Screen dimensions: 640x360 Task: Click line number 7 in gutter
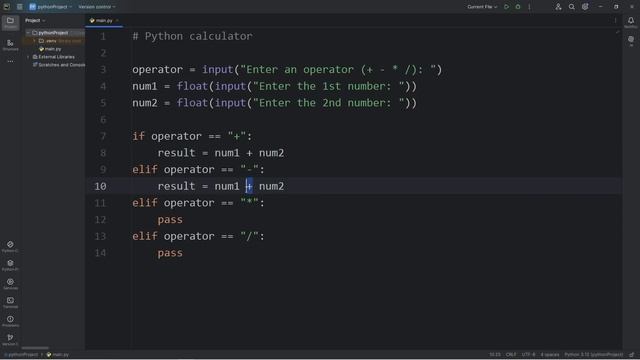pyautogui.click(x=103, y=136)
